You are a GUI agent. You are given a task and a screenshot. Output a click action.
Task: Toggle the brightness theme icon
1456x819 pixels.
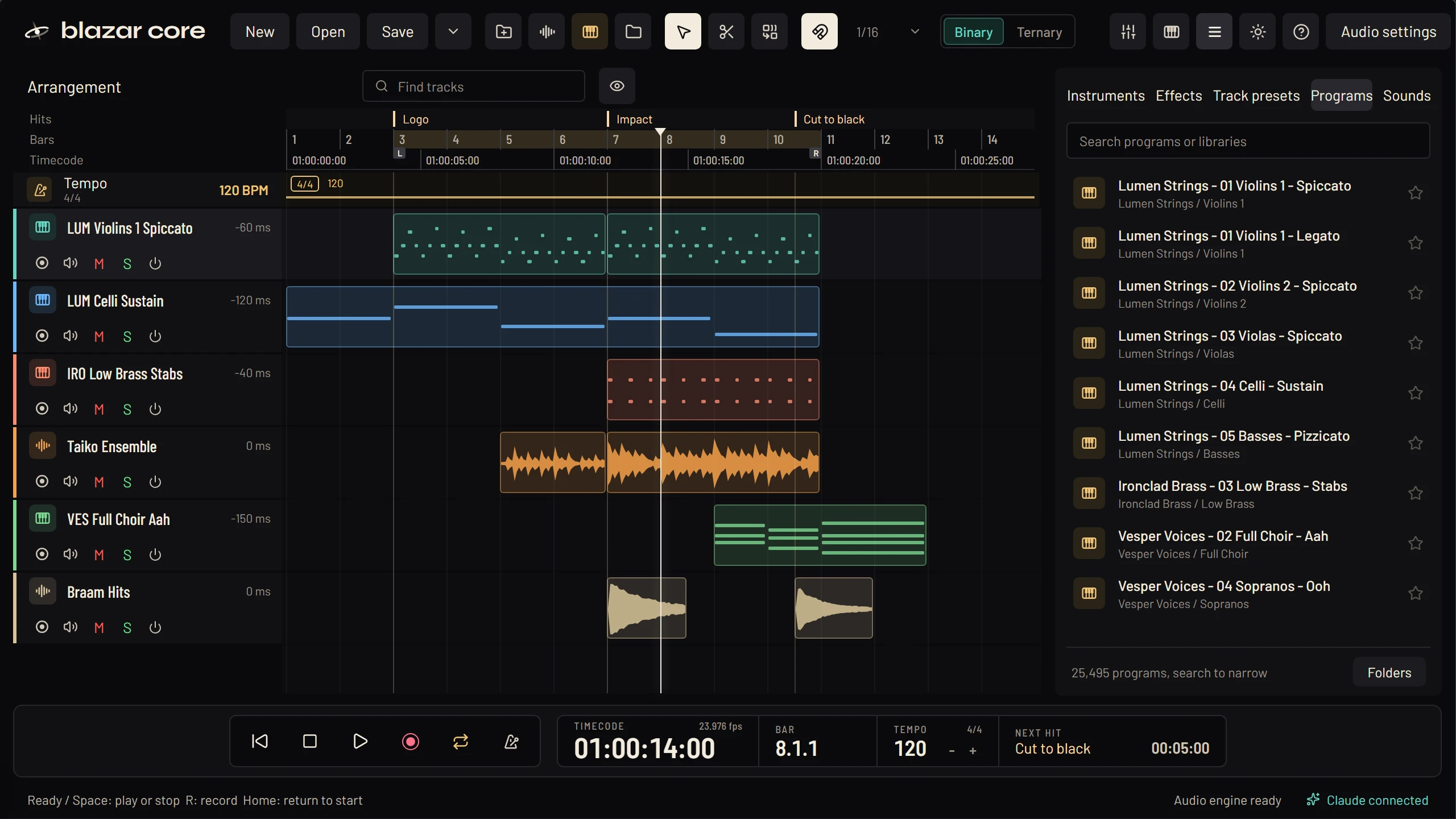point(1258,32)
